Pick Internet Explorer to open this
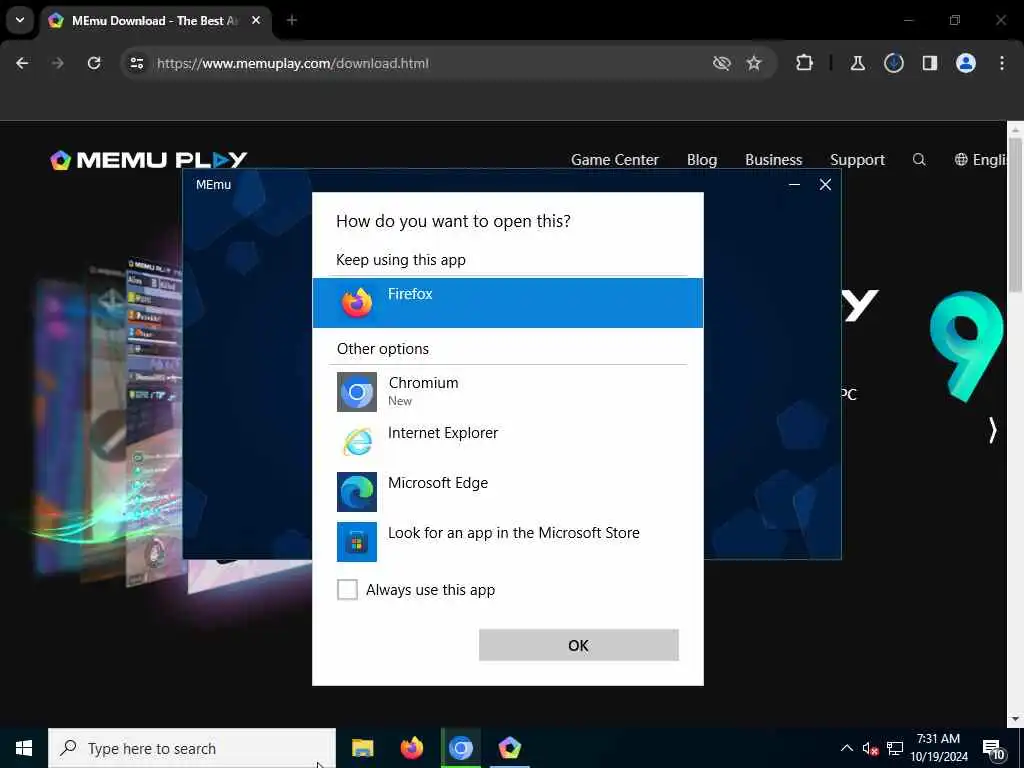Screen dimensions: 1024x768 click(x=507, y=441)
